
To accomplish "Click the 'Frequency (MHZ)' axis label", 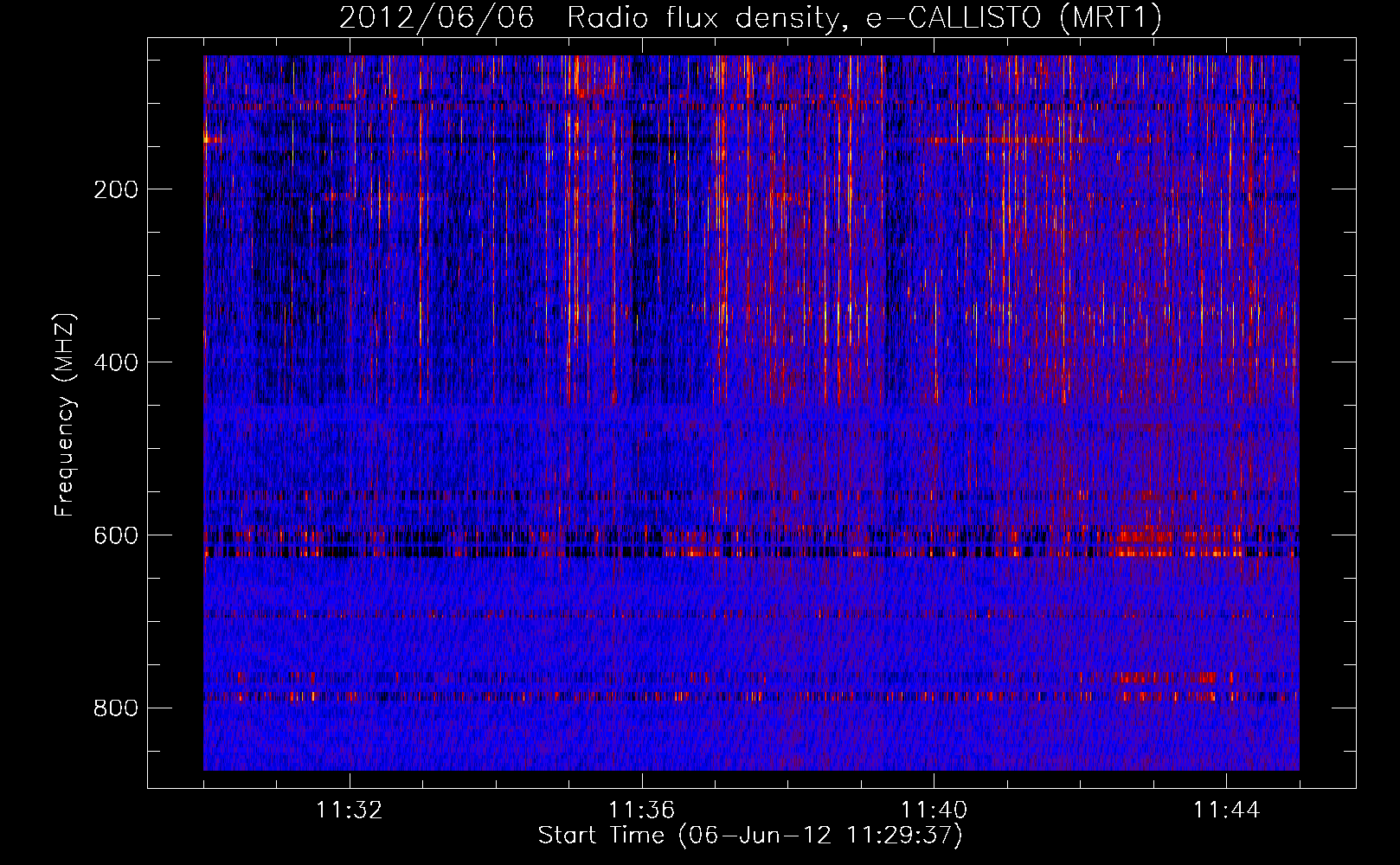I will pyautogui.click(x=65, y=414).
